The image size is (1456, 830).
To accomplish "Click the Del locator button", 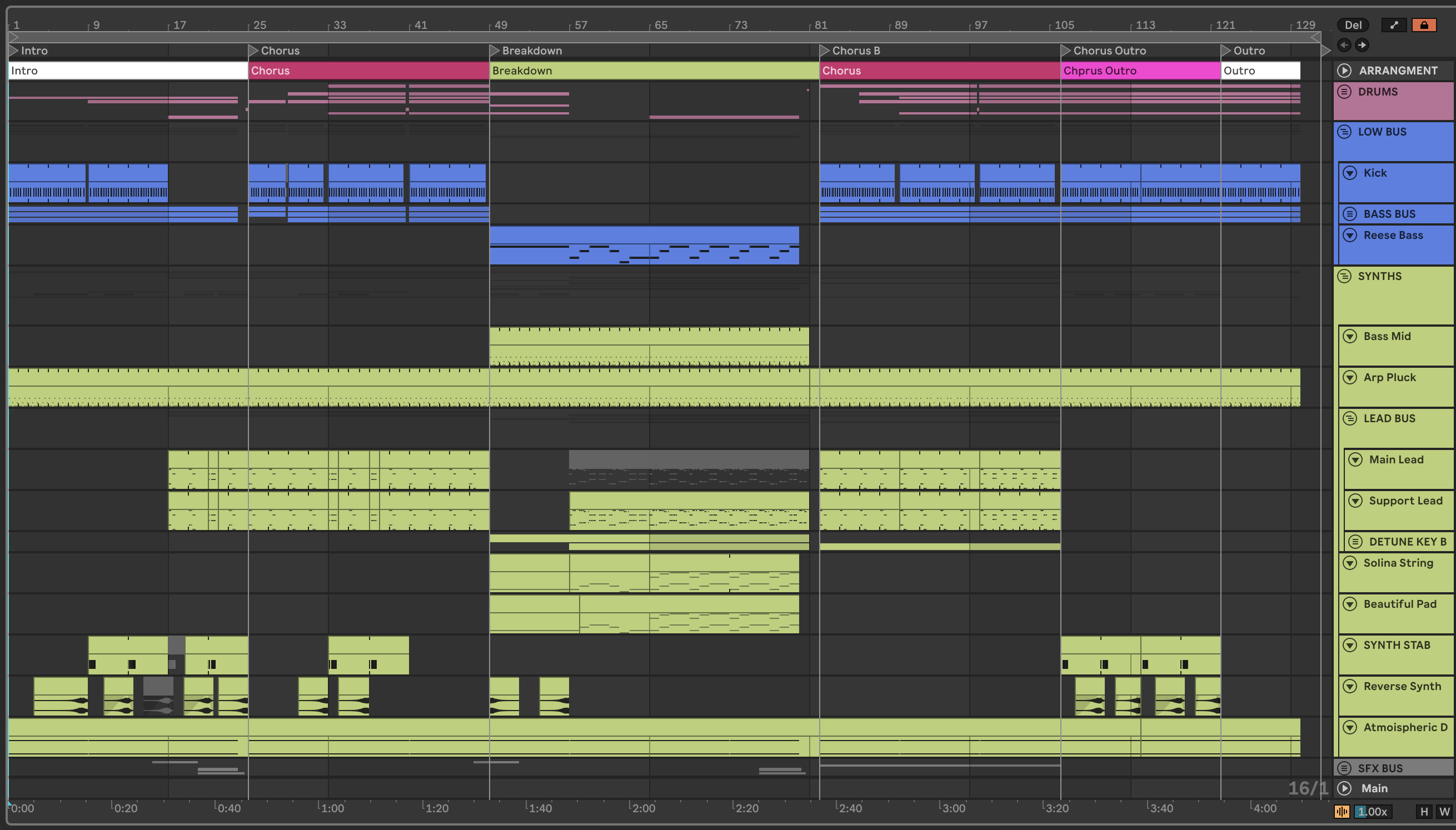I will [x=1353, y=25].
